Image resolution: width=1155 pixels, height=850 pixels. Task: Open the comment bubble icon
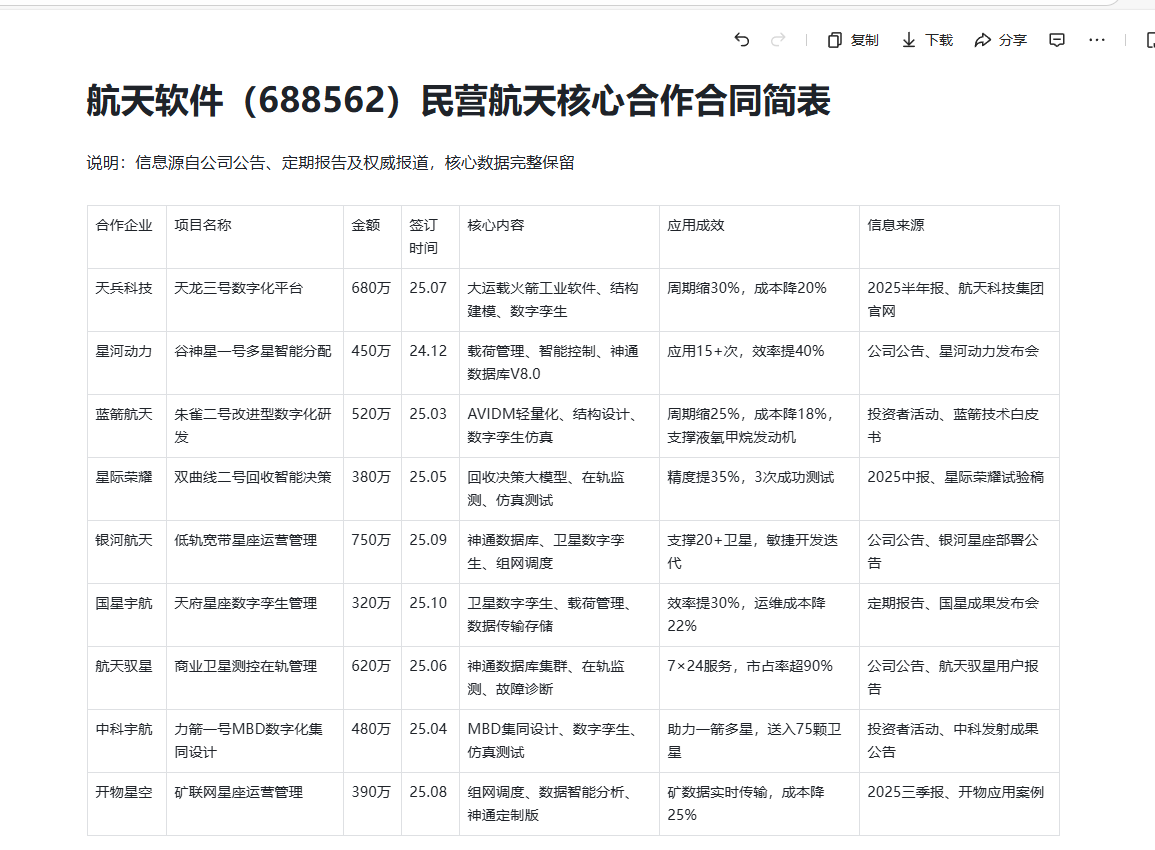click(1057, 40)
